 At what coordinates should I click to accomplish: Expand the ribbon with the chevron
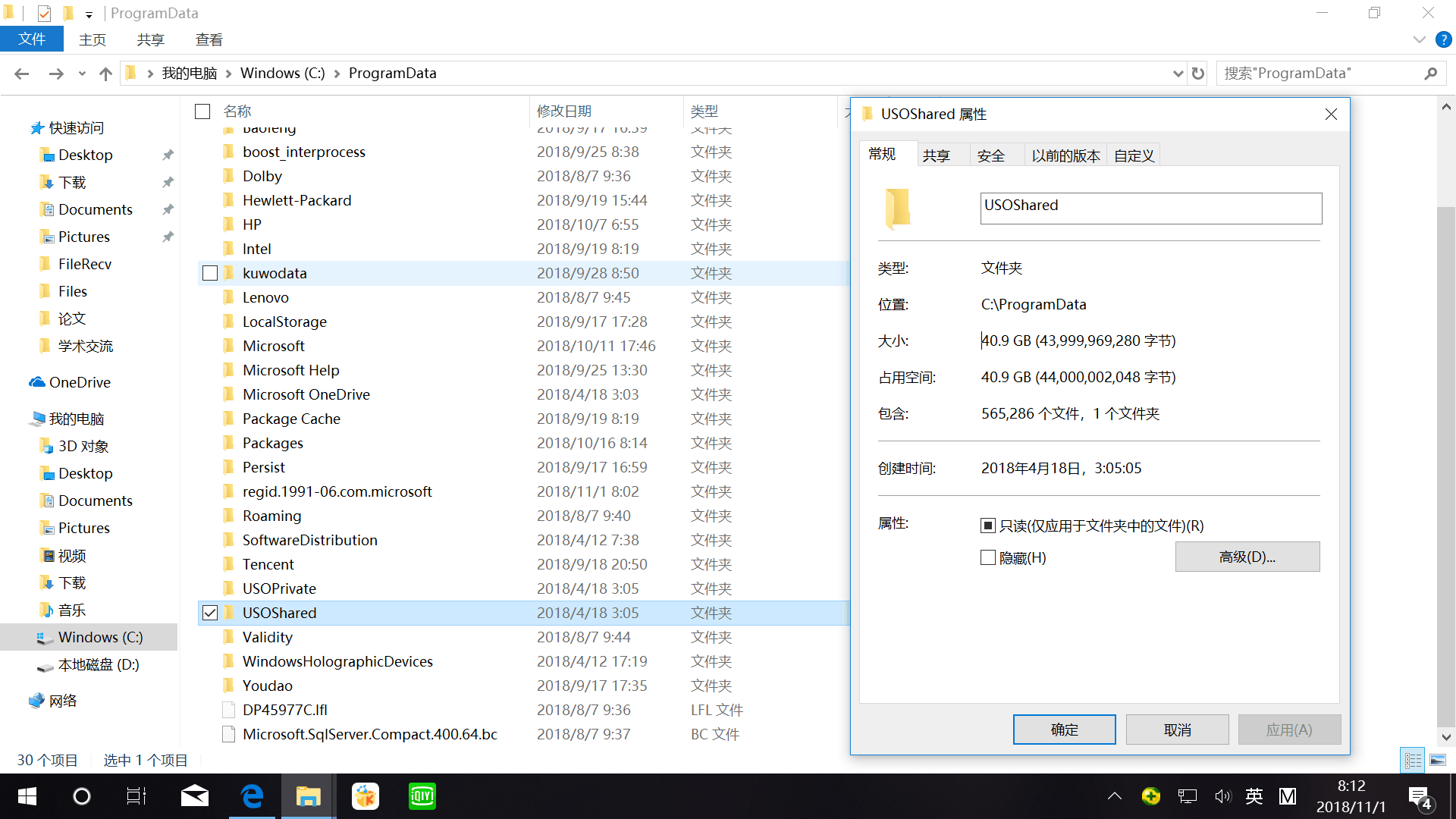coord(1419,40)
